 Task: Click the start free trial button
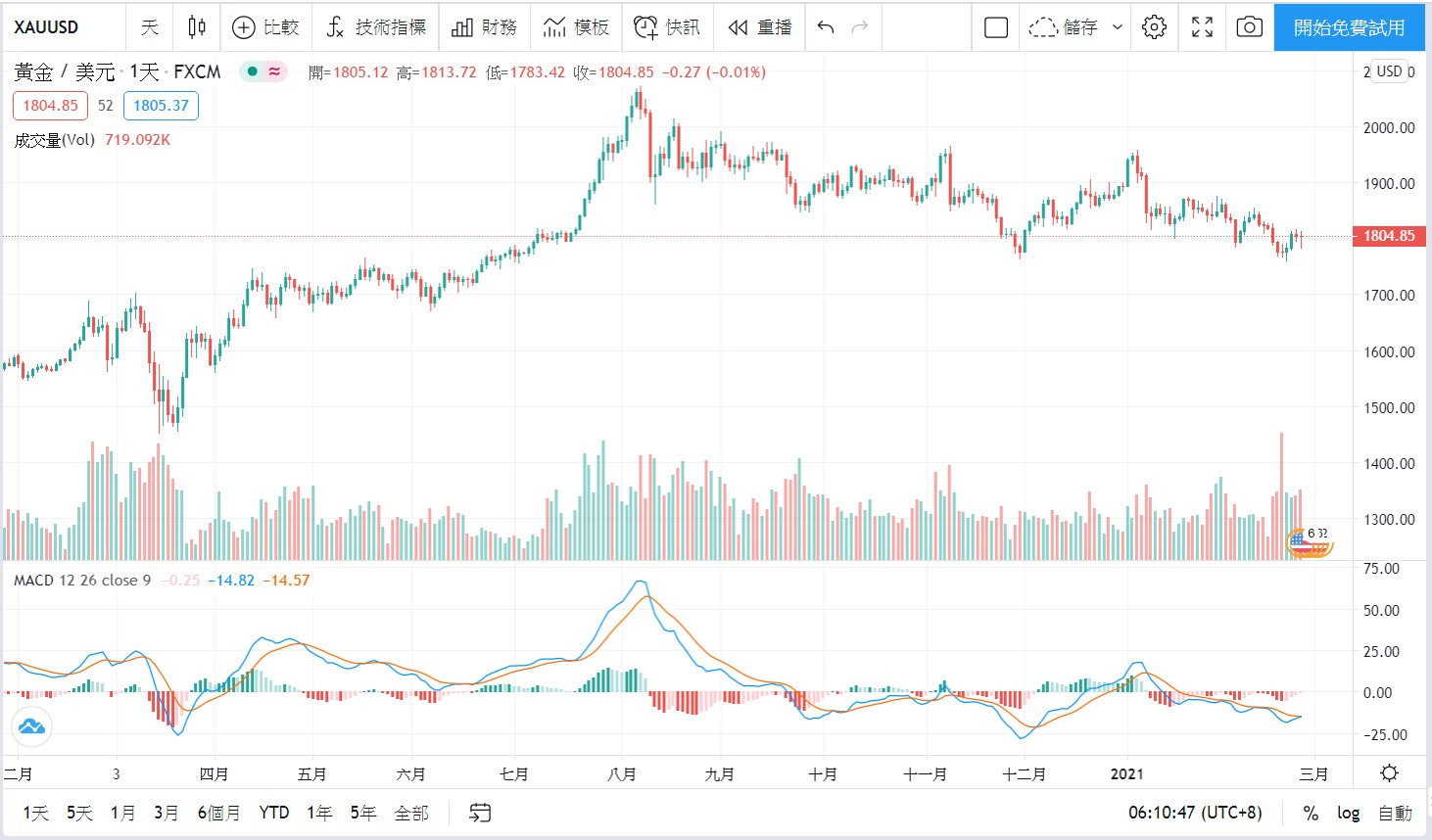(1349, 27)
